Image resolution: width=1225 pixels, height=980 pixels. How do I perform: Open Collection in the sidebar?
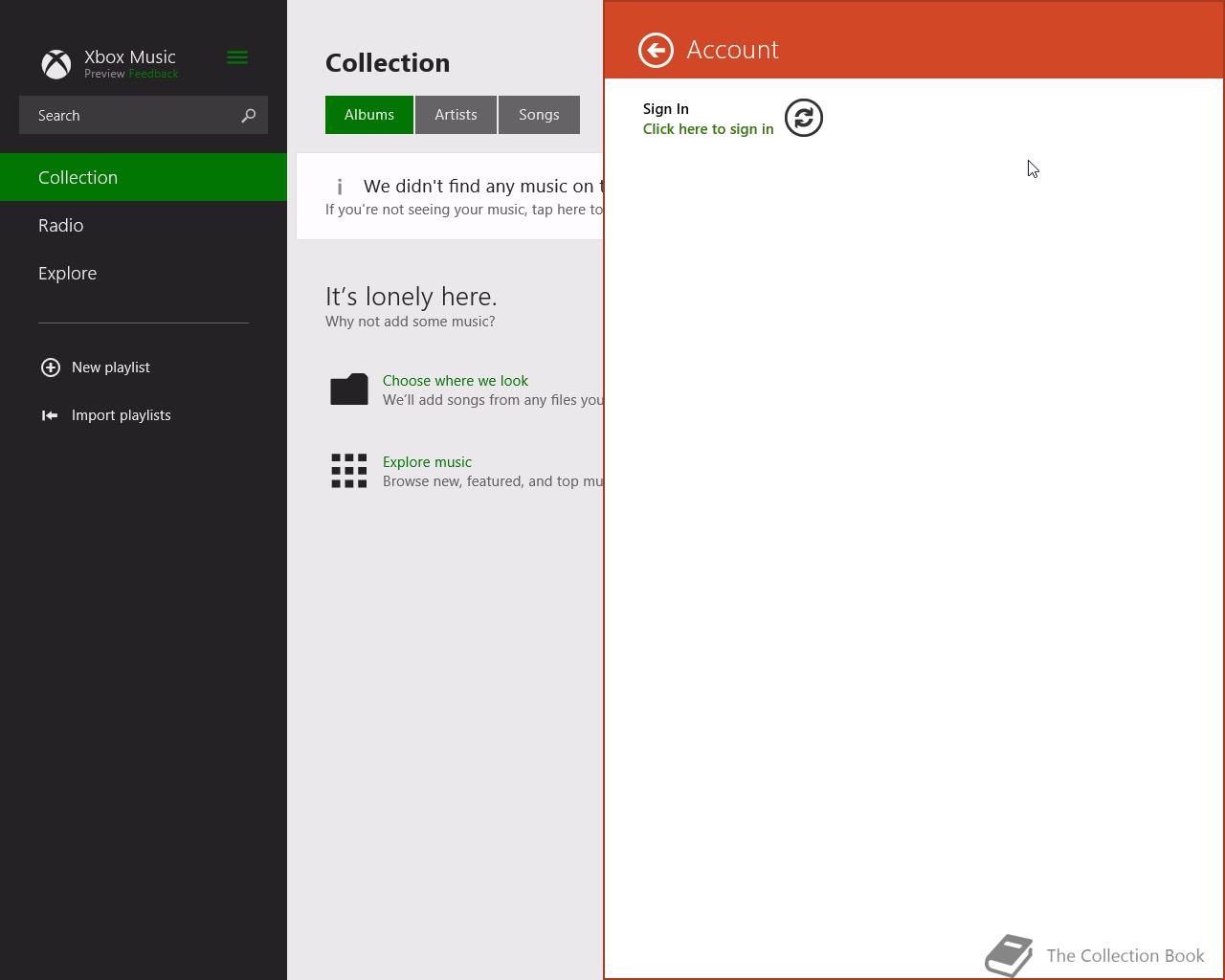pos(144,177)
